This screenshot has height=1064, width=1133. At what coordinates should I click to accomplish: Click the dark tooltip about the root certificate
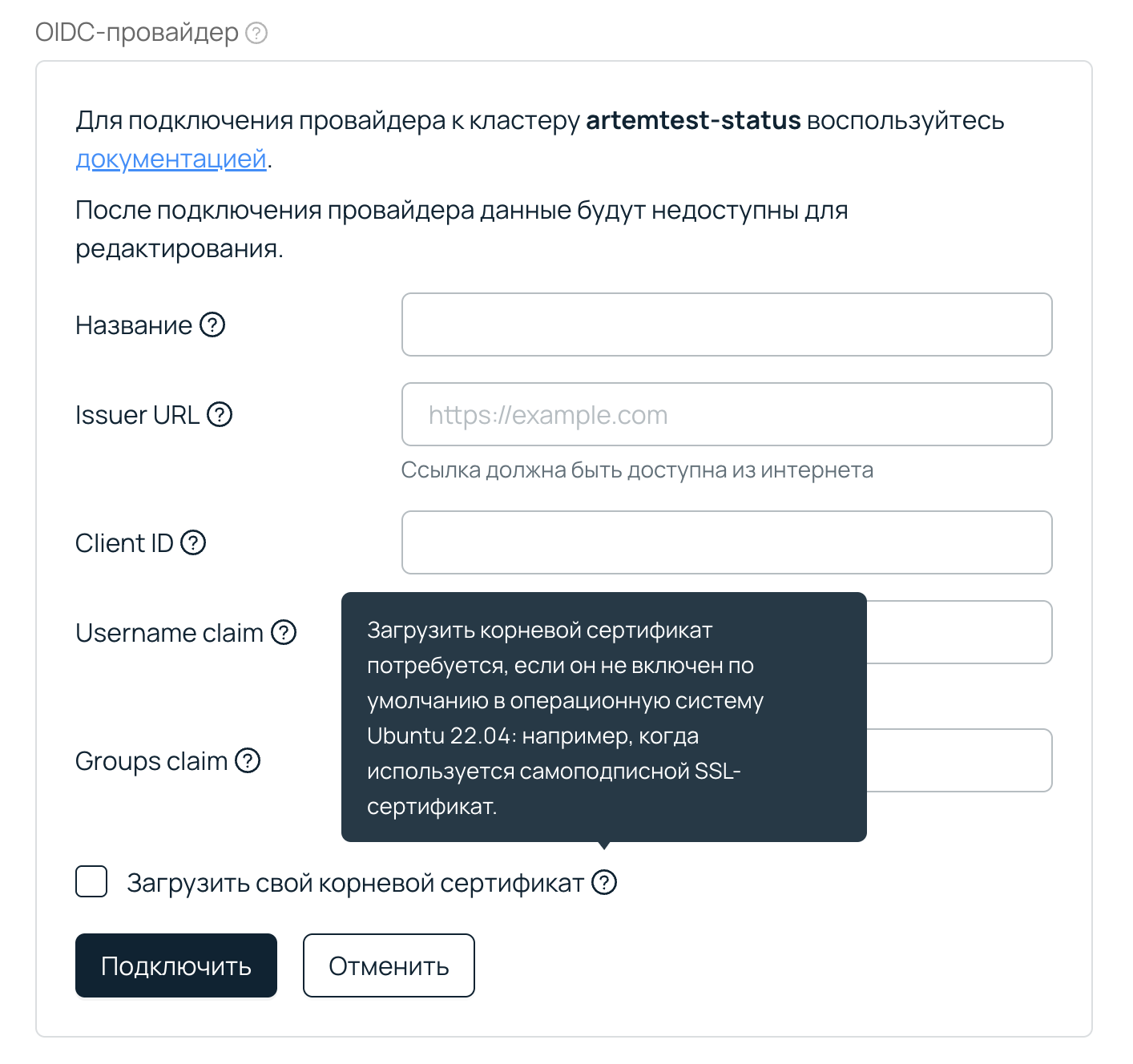[603, 717]
